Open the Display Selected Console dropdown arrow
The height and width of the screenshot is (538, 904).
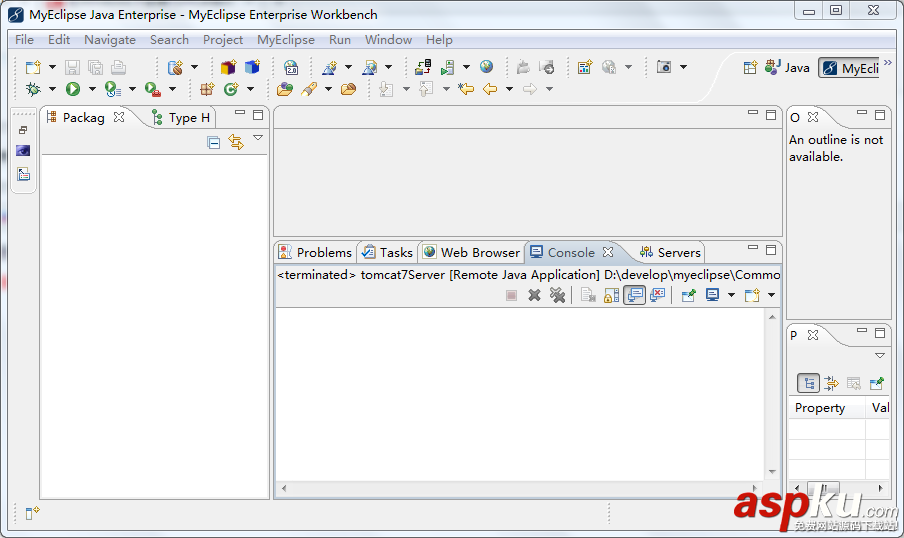click(x=731, y=295)
